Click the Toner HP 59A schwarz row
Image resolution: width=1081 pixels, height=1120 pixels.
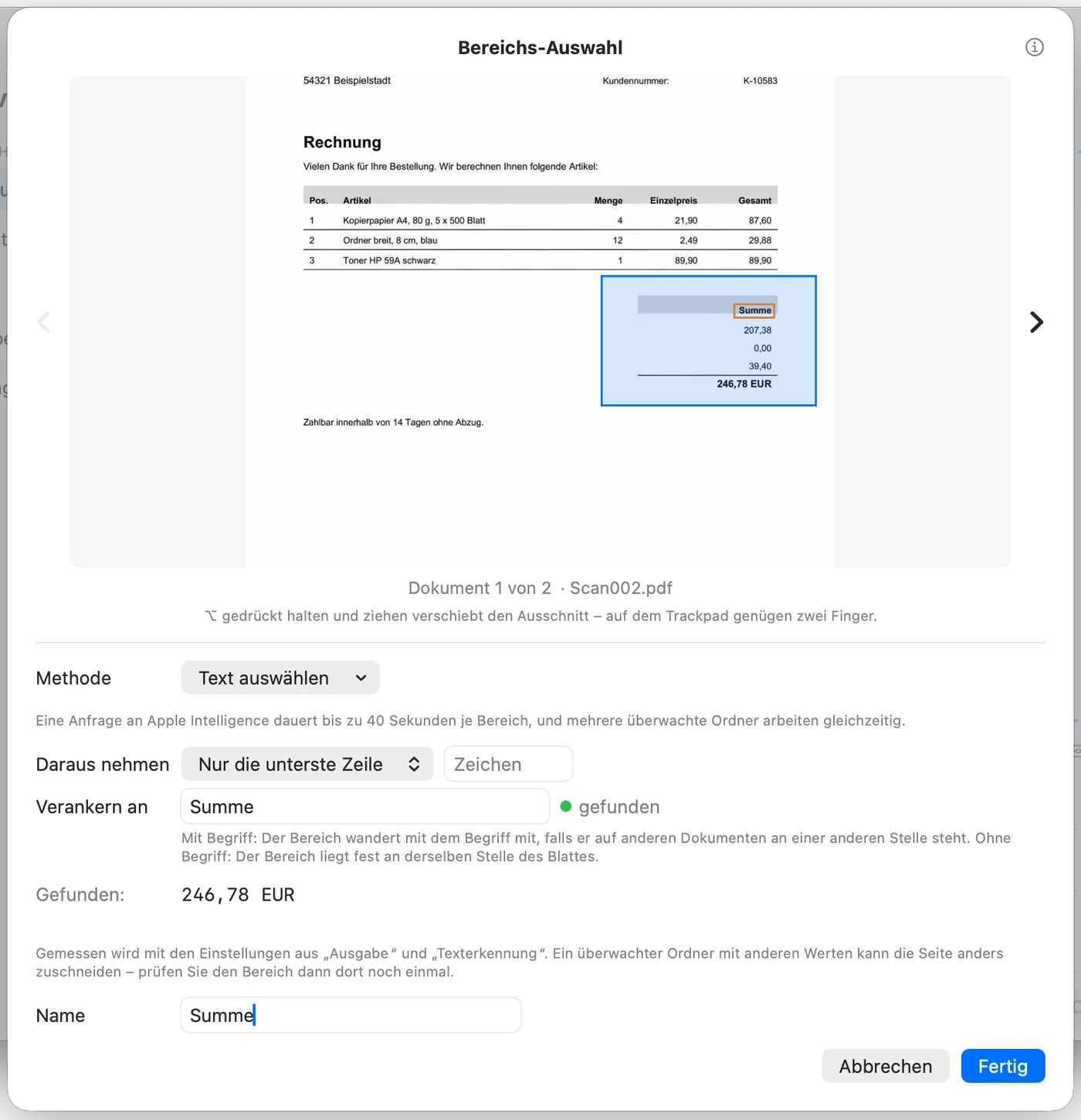point(540,260)
